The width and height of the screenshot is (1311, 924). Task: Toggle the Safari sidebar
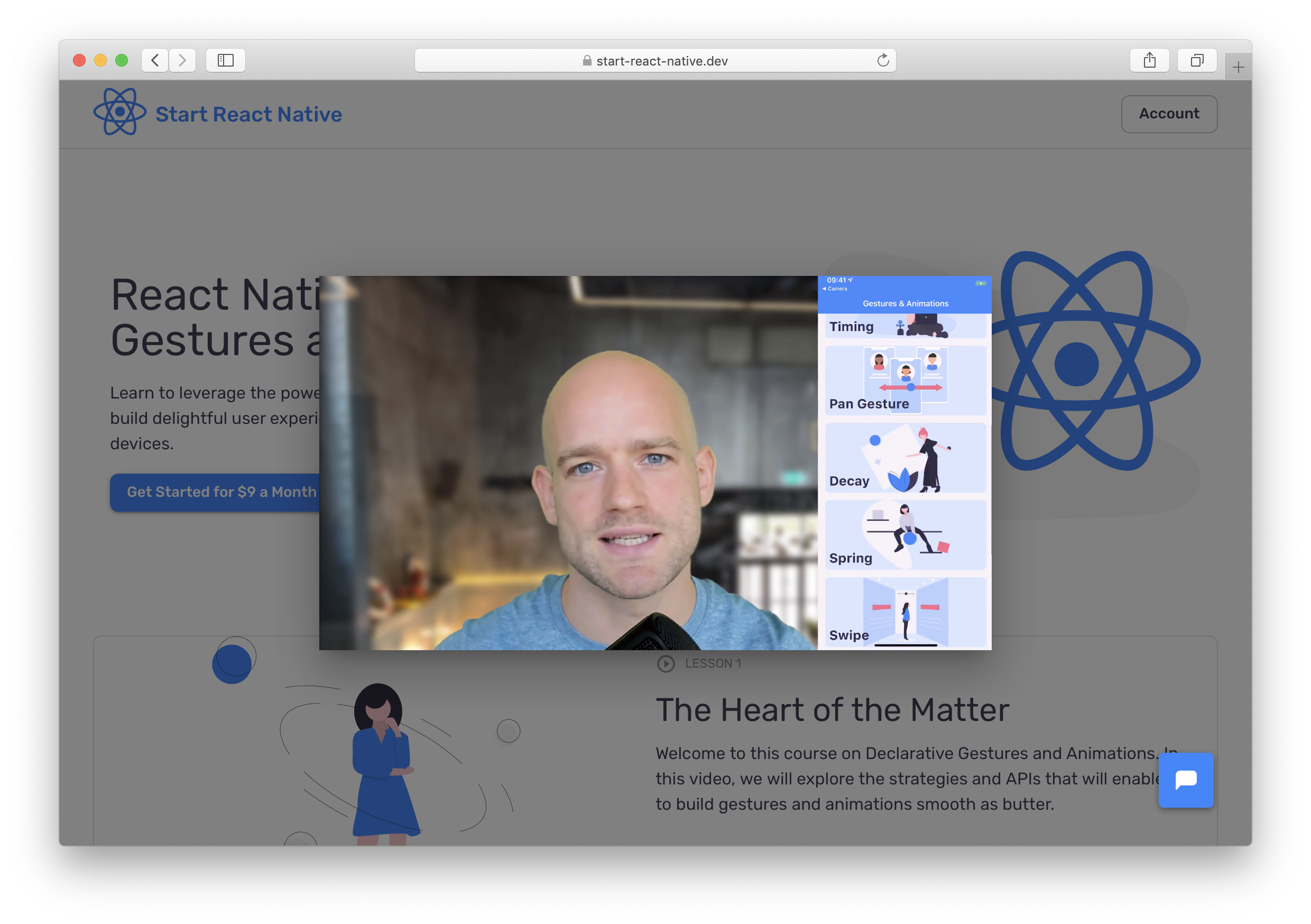point(225,60)
